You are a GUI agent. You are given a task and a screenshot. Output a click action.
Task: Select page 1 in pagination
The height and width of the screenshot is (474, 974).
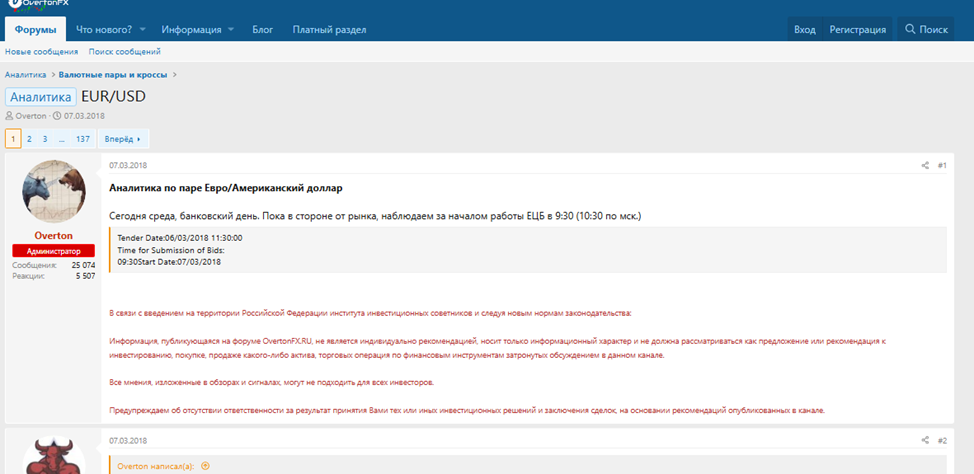[13, 139]
